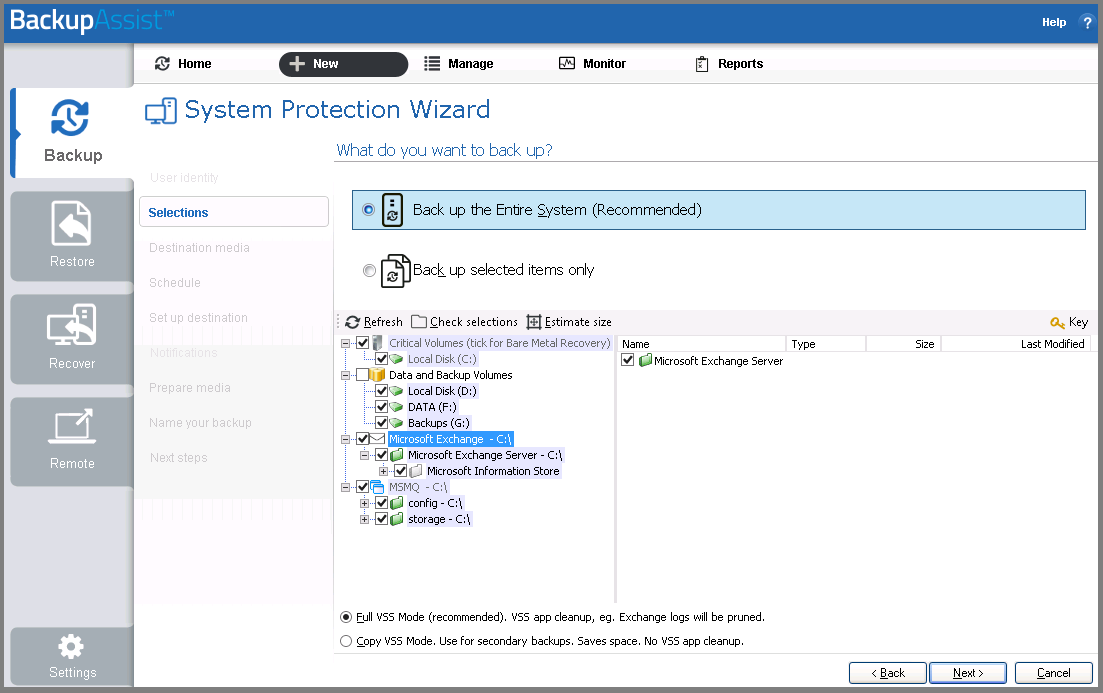Collapse Microsoft Exchange Server - C:\ subnode
Viewport: 1103px width, 693px height.
[364, 455]
